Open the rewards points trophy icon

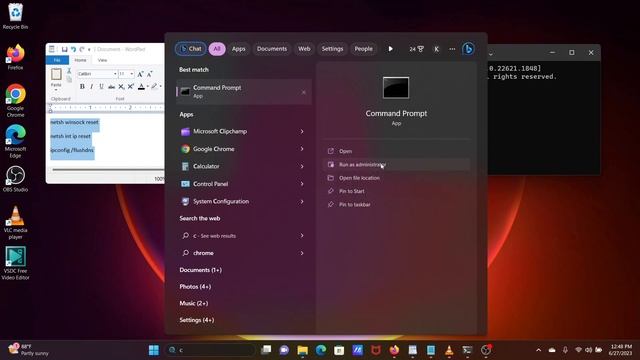(x=417, y=49)
